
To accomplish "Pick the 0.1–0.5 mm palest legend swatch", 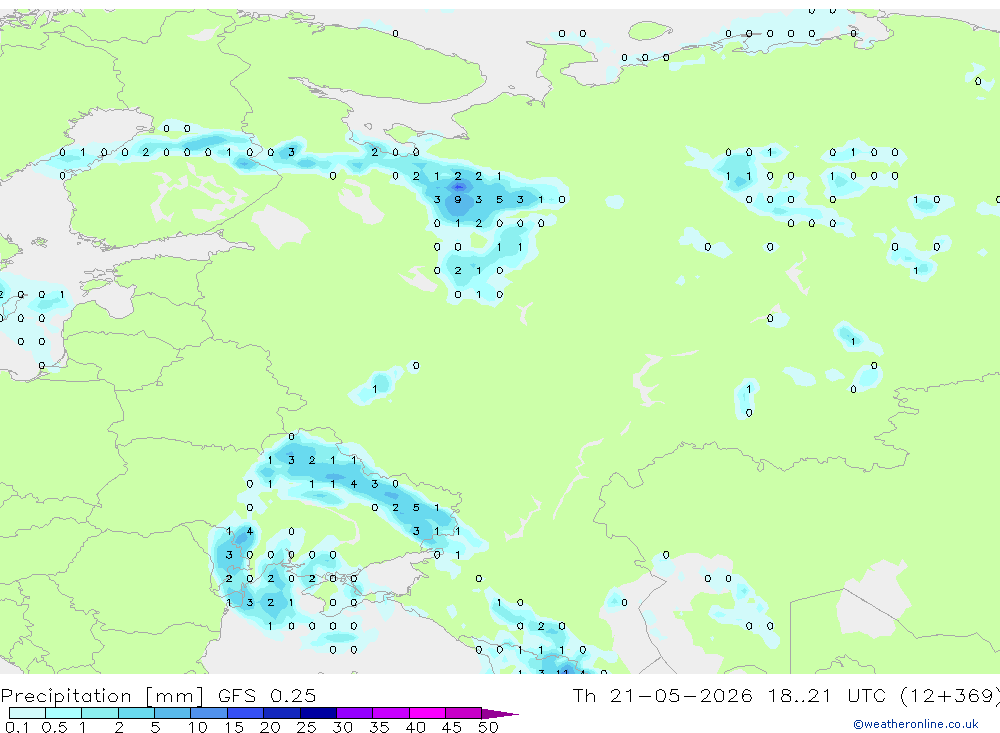I will (x=27, y=713).
